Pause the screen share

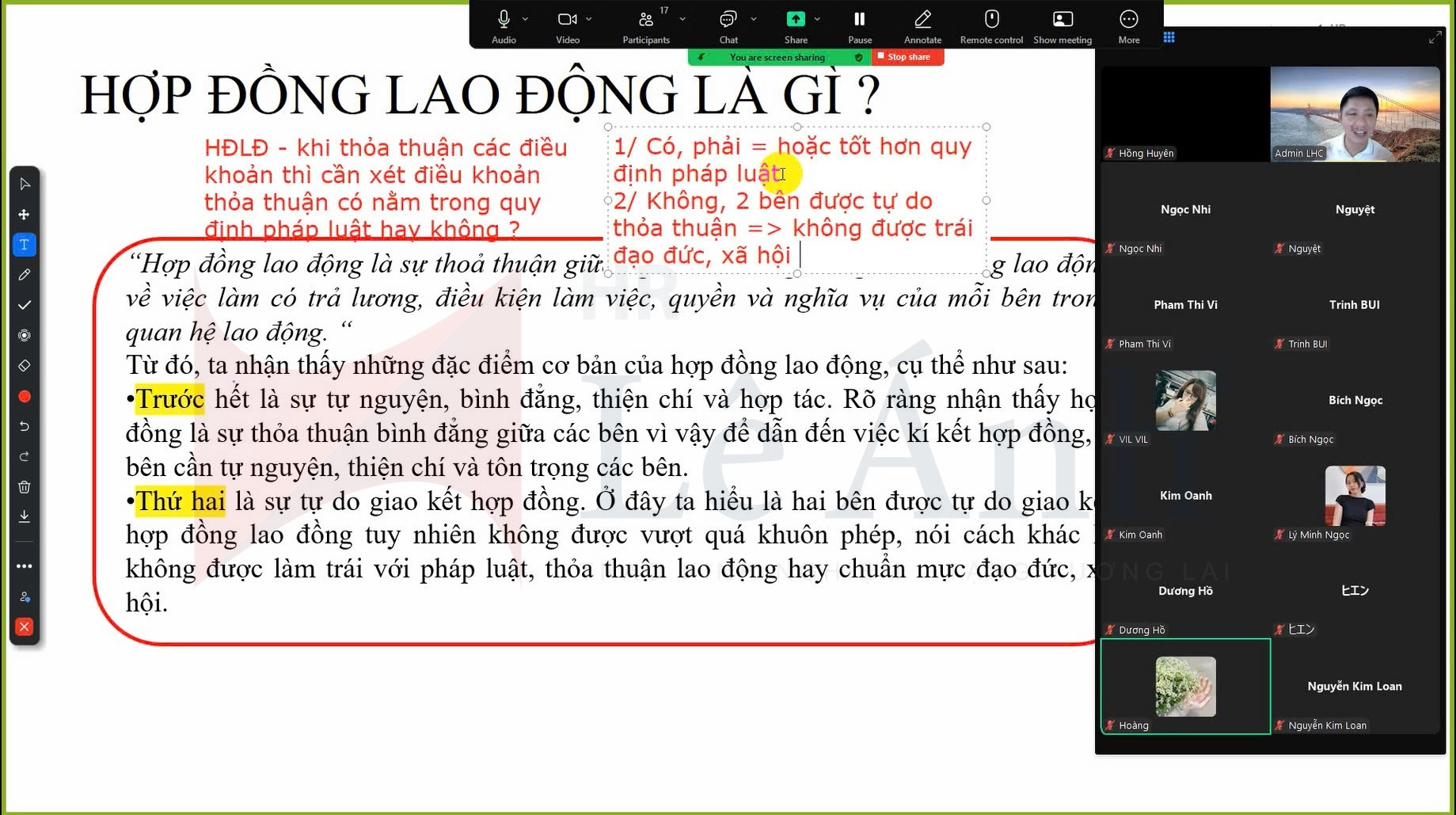click(x=860, y=19)
